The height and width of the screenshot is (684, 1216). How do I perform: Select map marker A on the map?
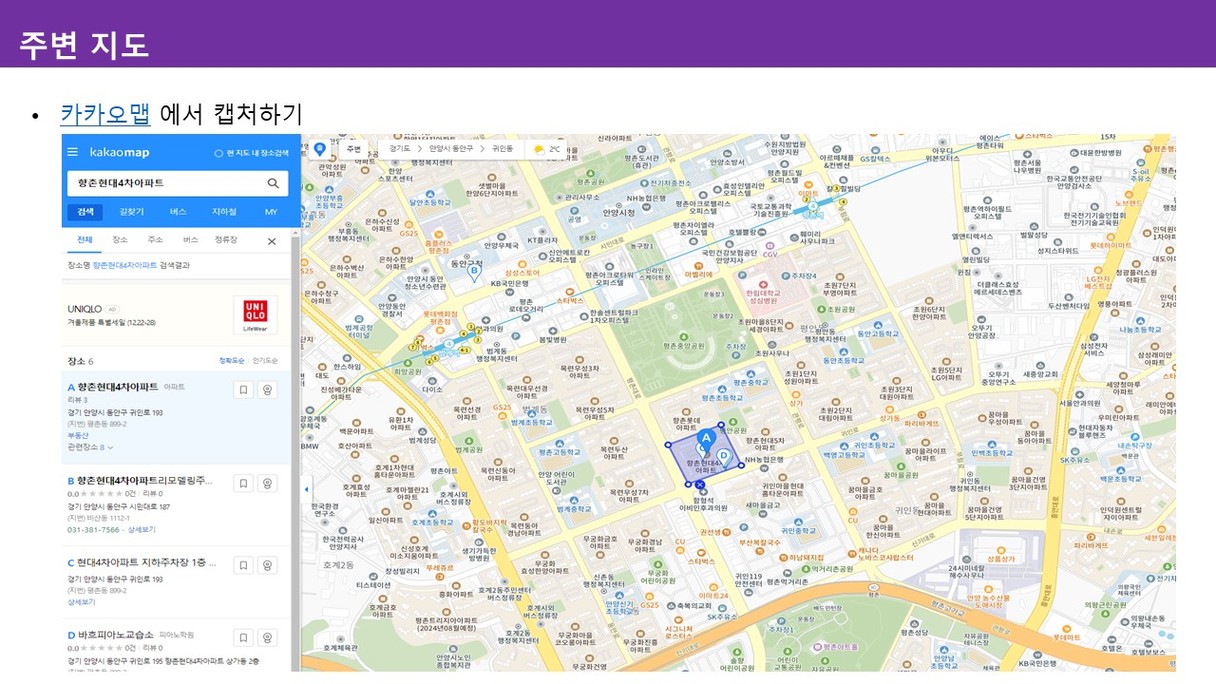coord(705,438)
